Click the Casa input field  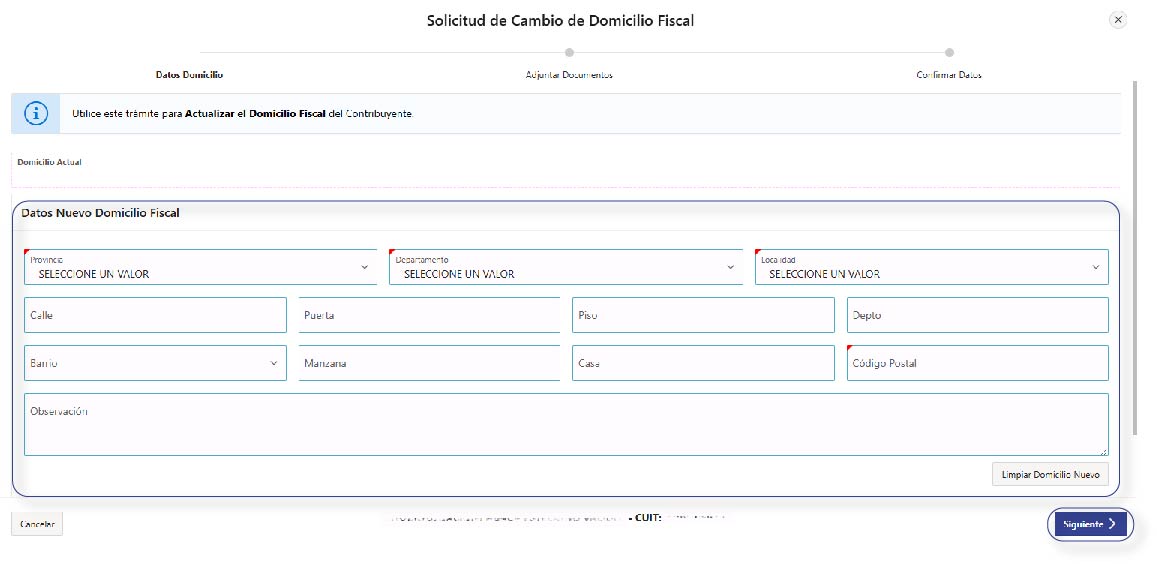[x=703, y=363]
